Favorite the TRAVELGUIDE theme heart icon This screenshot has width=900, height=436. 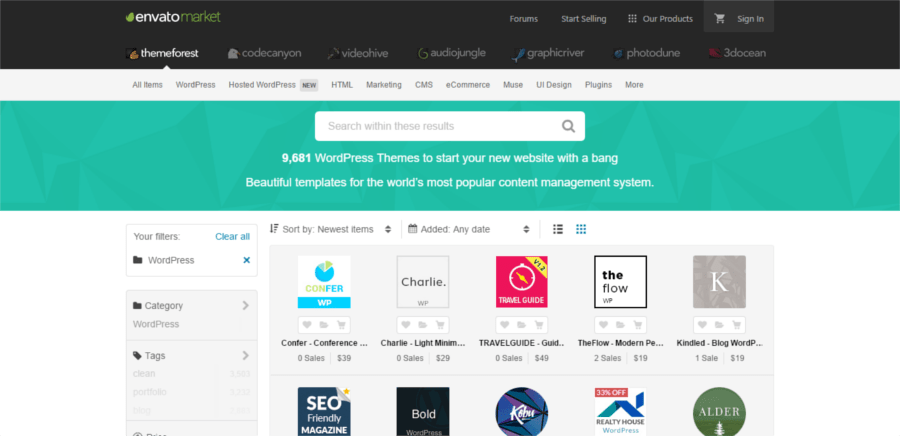(x=505, y=325)
